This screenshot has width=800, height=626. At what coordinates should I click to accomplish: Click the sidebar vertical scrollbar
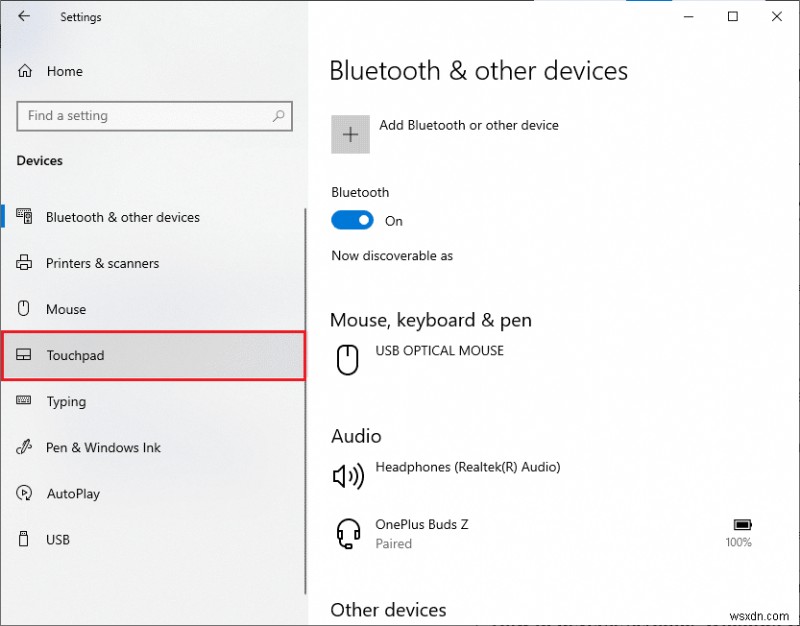pos(305,400)
